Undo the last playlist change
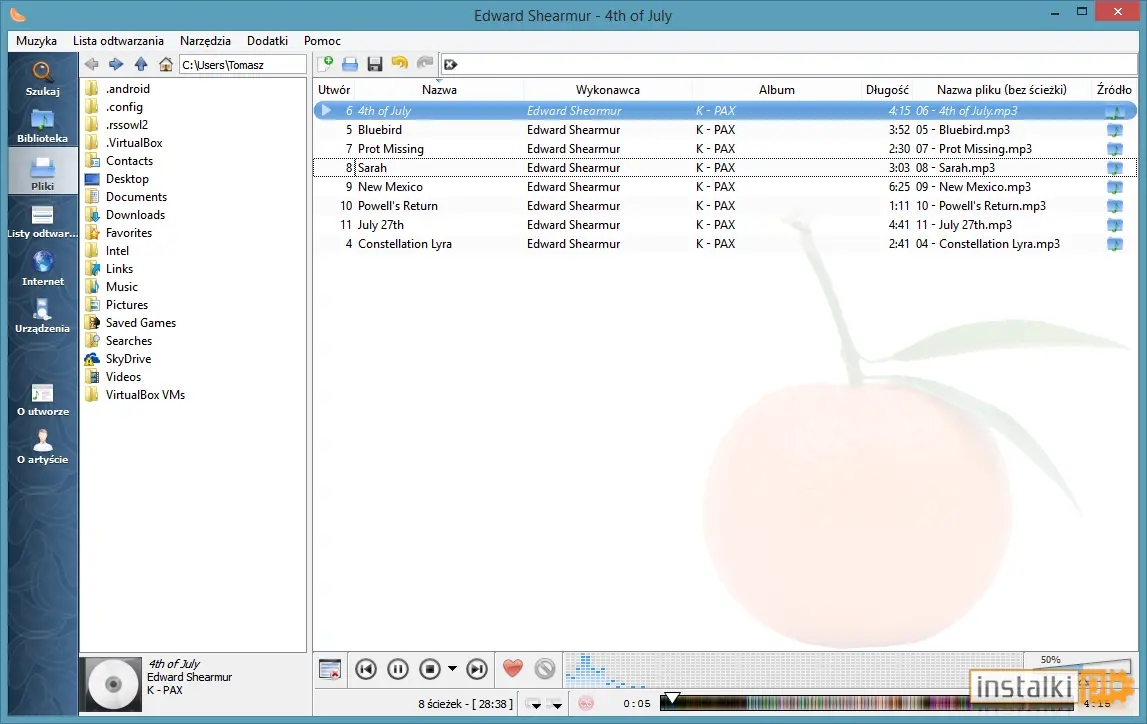The height and width of the screenshot is (724, 1147). (399, 64)
